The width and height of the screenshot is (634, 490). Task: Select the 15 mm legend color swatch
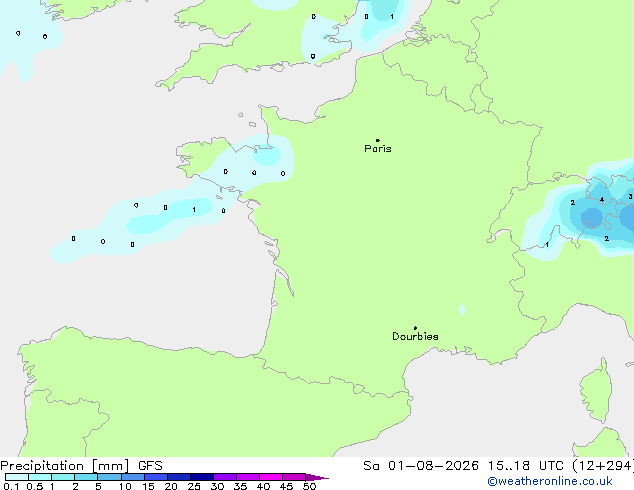pyautogui.click(x=156, y=477)
